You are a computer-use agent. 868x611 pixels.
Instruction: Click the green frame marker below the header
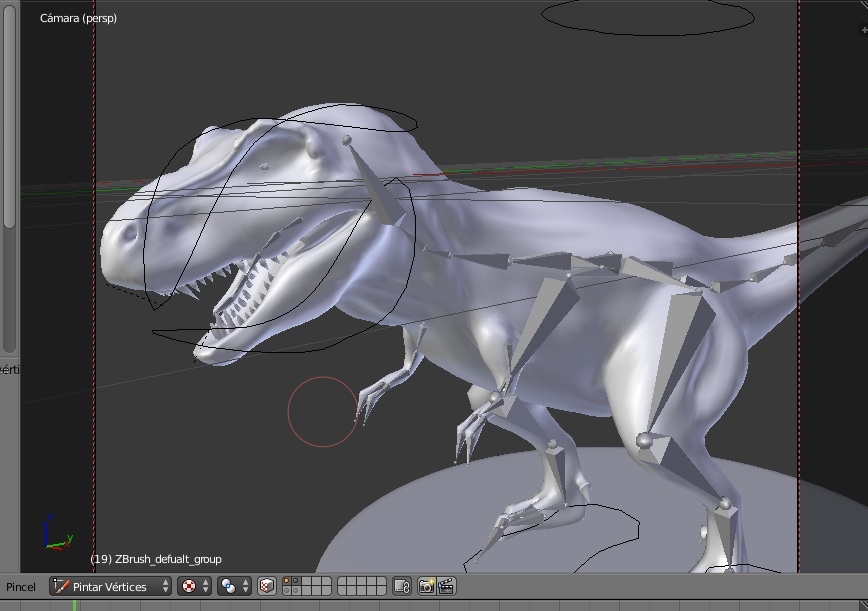point(74,606)
